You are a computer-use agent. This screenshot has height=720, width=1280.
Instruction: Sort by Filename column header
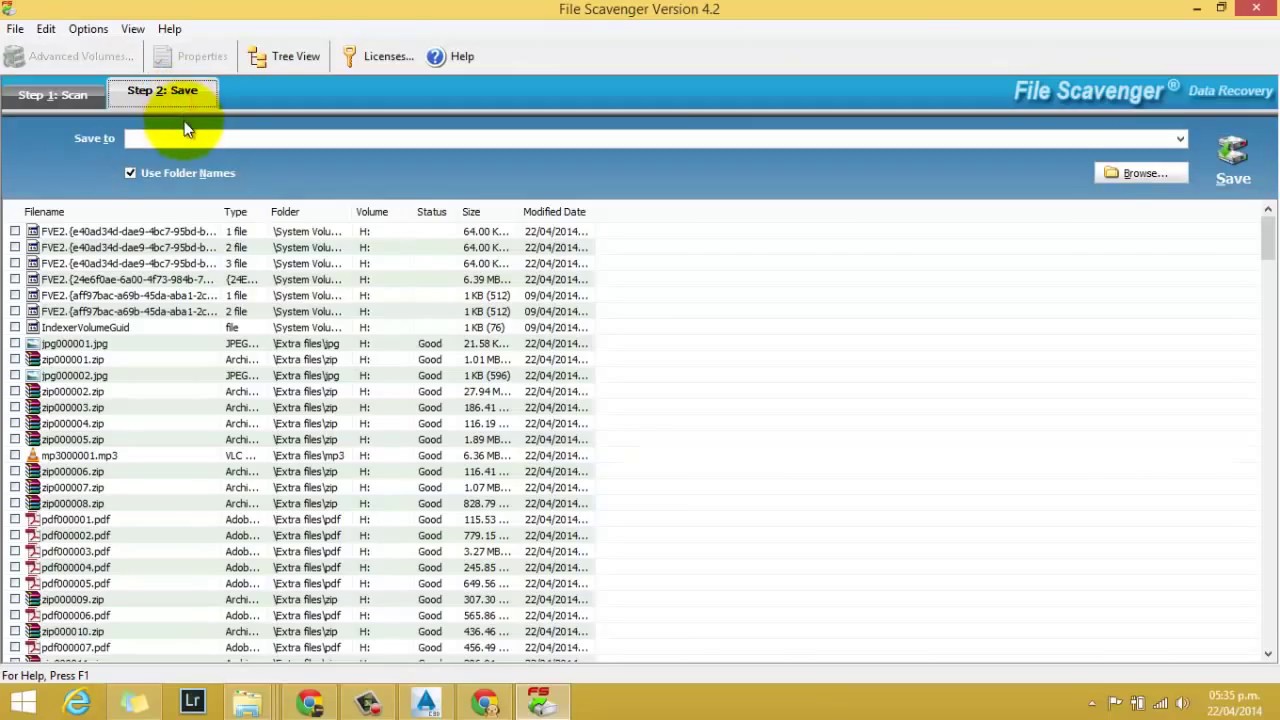(x=44, y=212)
